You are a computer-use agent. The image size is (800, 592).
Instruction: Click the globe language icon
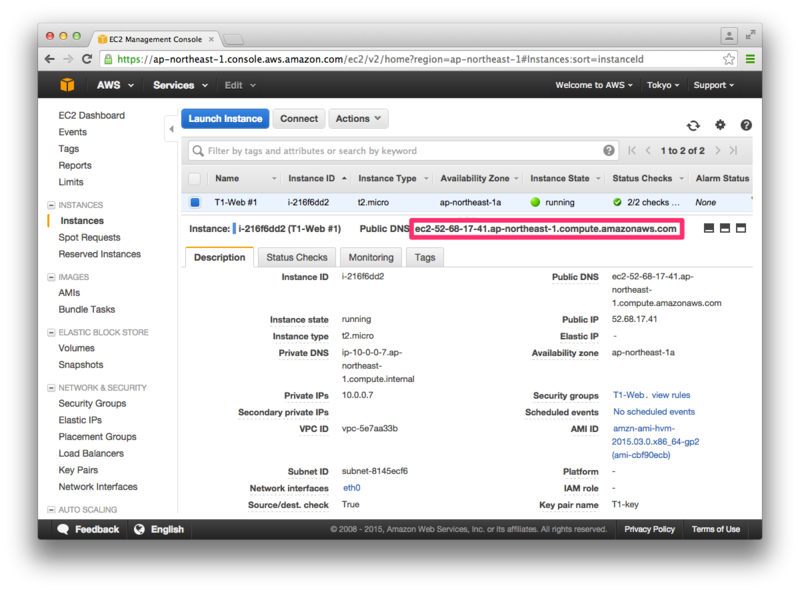[139, 529]
